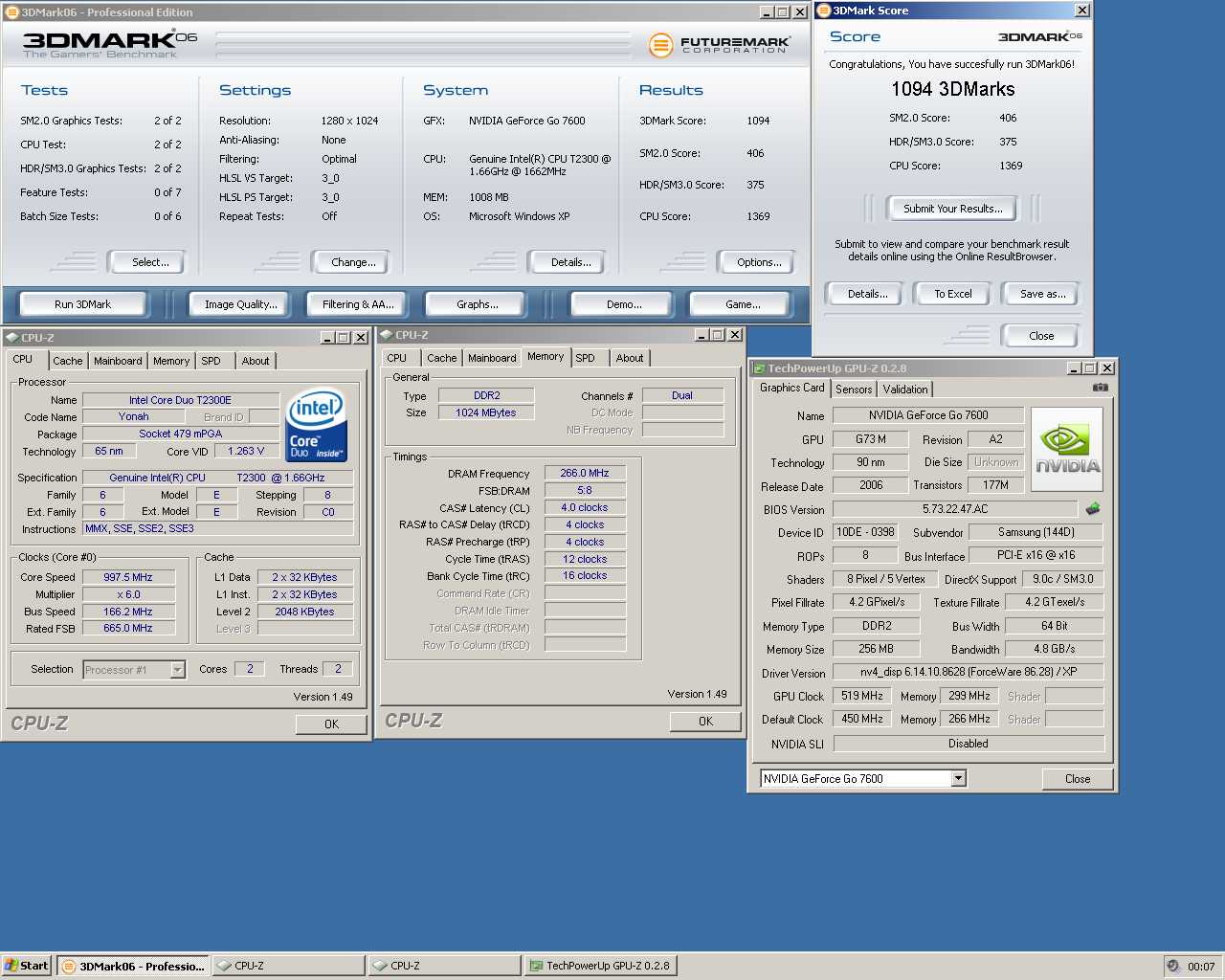Click the BIOS save chip icon in GPU-Z
Viewport: 1225px width, 980px height.
click(x=1093, y=509)
